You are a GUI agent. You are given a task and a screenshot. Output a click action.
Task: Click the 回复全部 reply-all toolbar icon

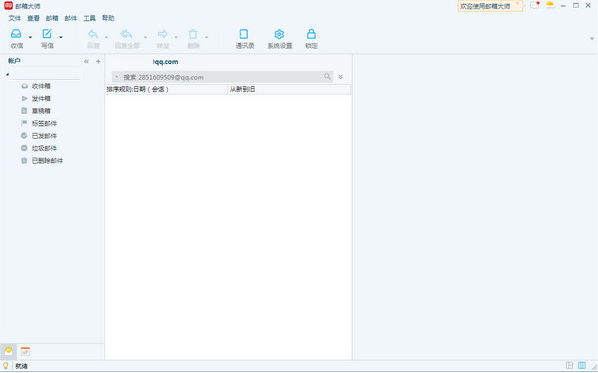point(127,34)
